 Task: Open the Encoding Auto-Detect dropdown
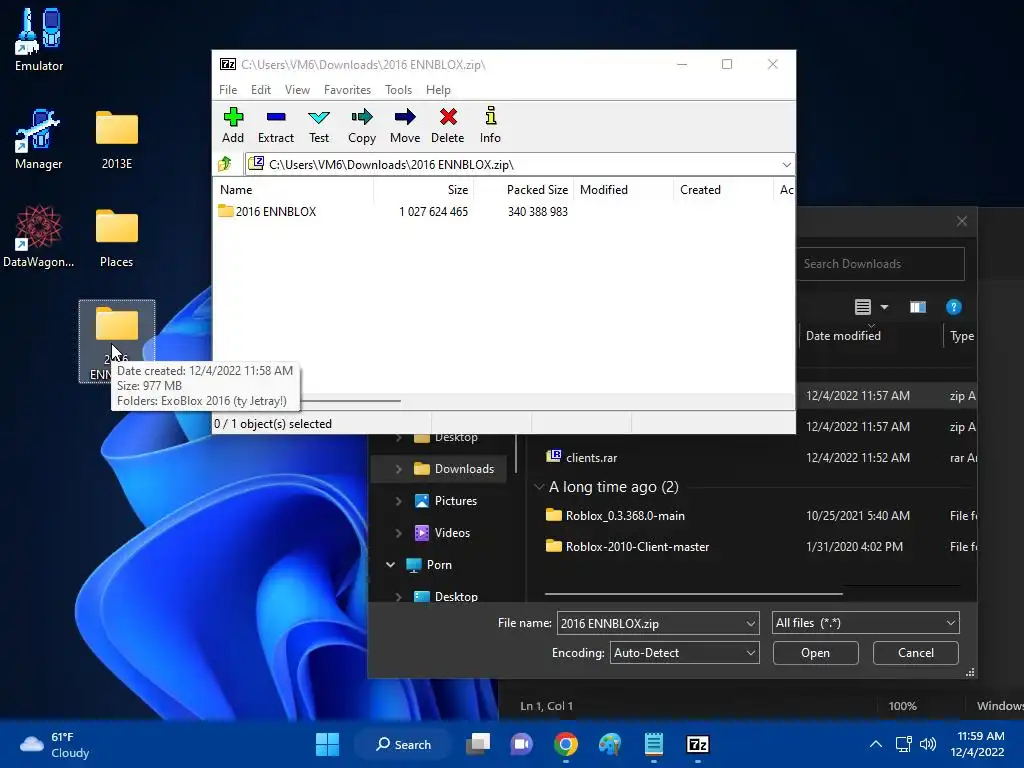[684, 653]
